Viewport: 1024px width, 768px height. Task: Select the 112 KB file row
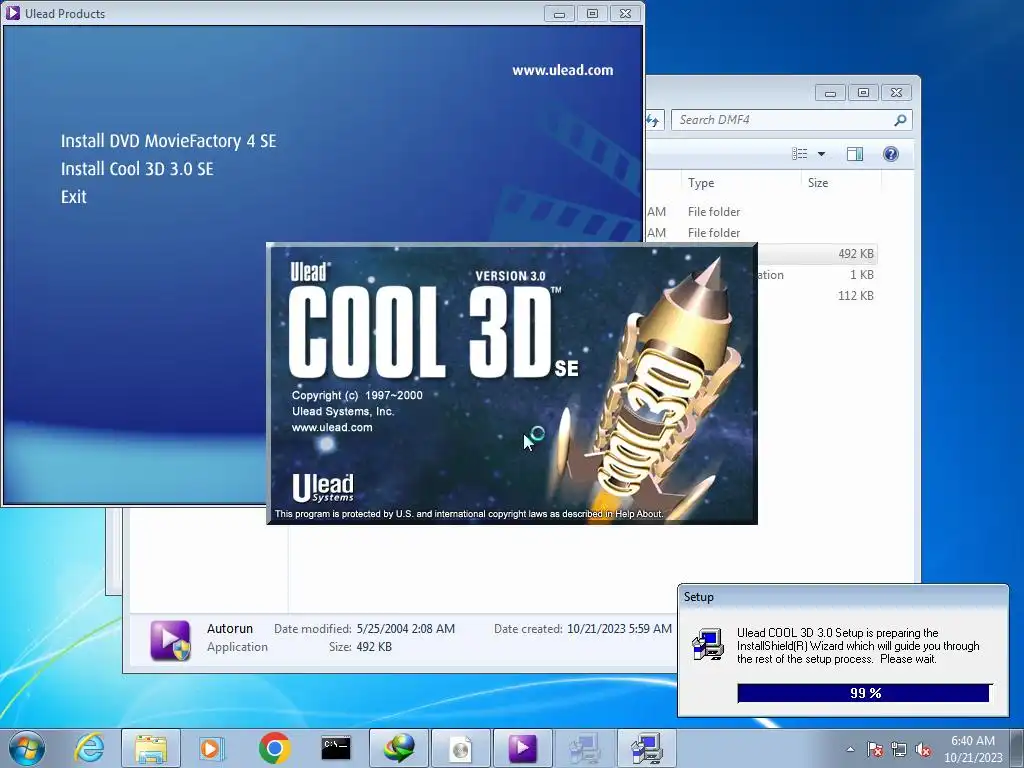point(818,296)
